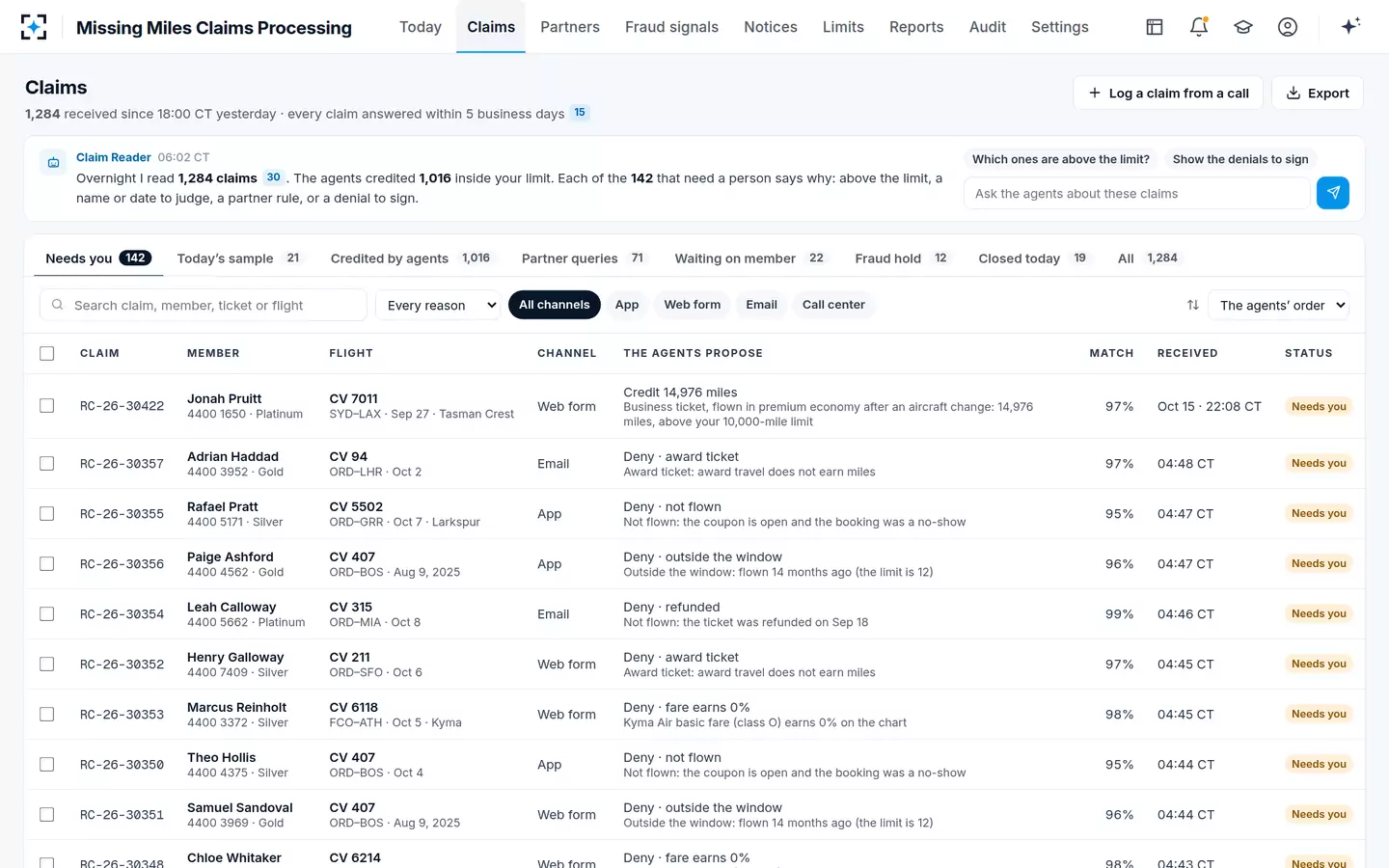Check the box for claim RC-26-30352

[46, 665]
